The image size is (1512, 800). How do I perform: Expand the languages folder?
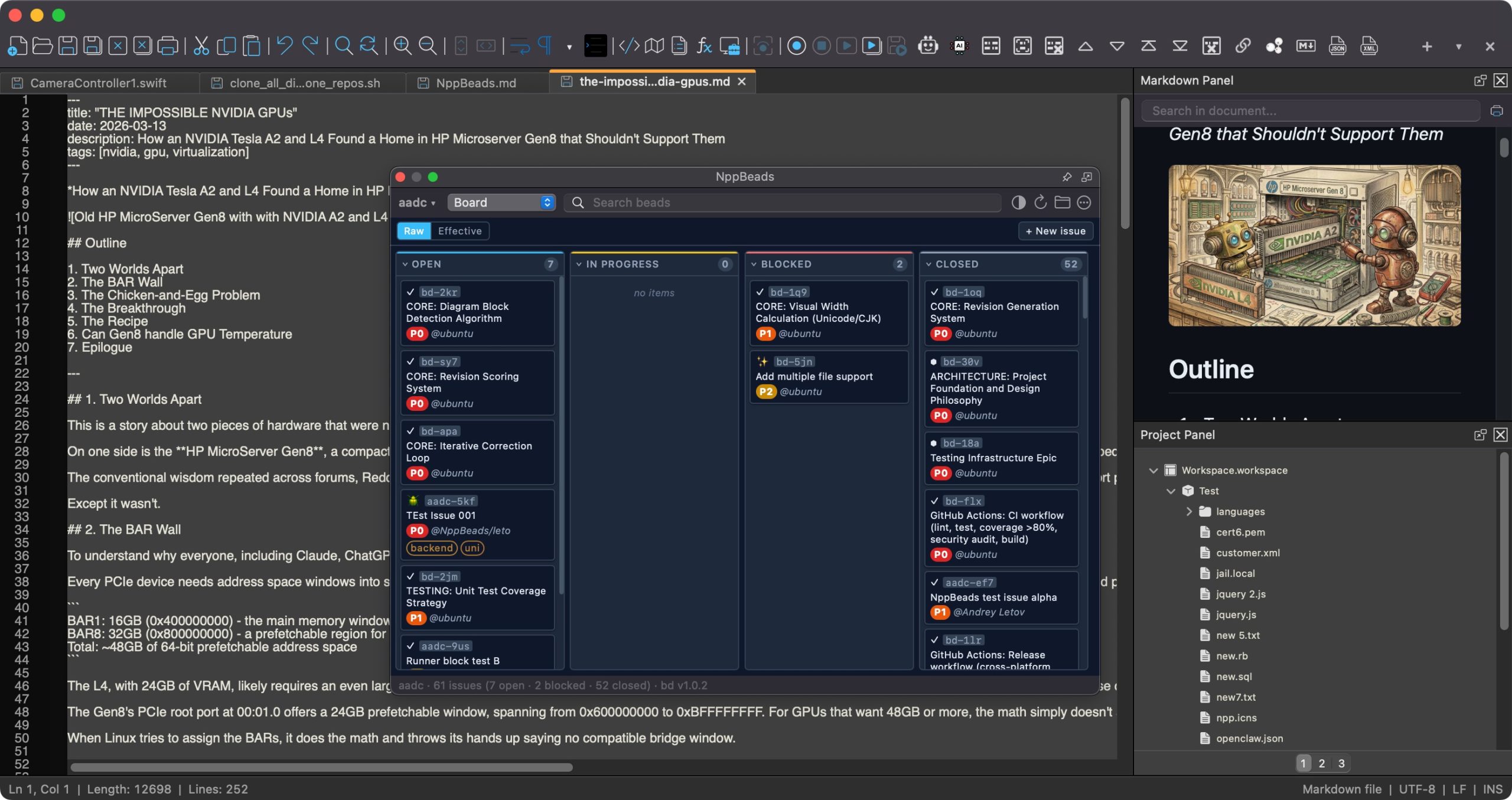(x=1188, y=511)
